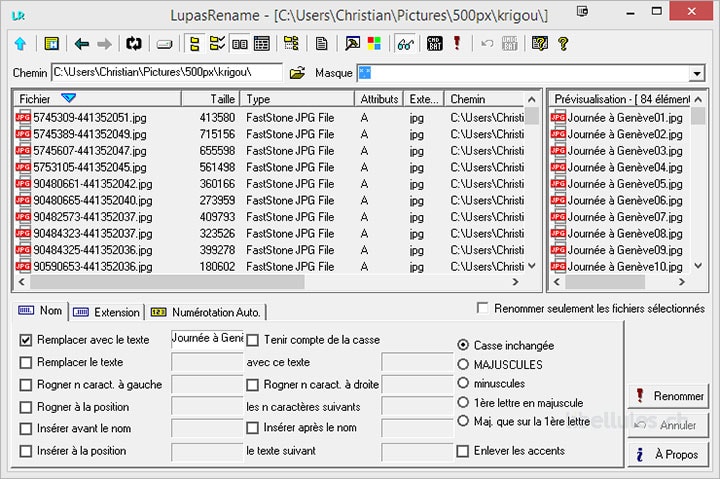Screen dimensions: 720x479
Task: Click the Masque input field
Action: [x=523, y=73]
